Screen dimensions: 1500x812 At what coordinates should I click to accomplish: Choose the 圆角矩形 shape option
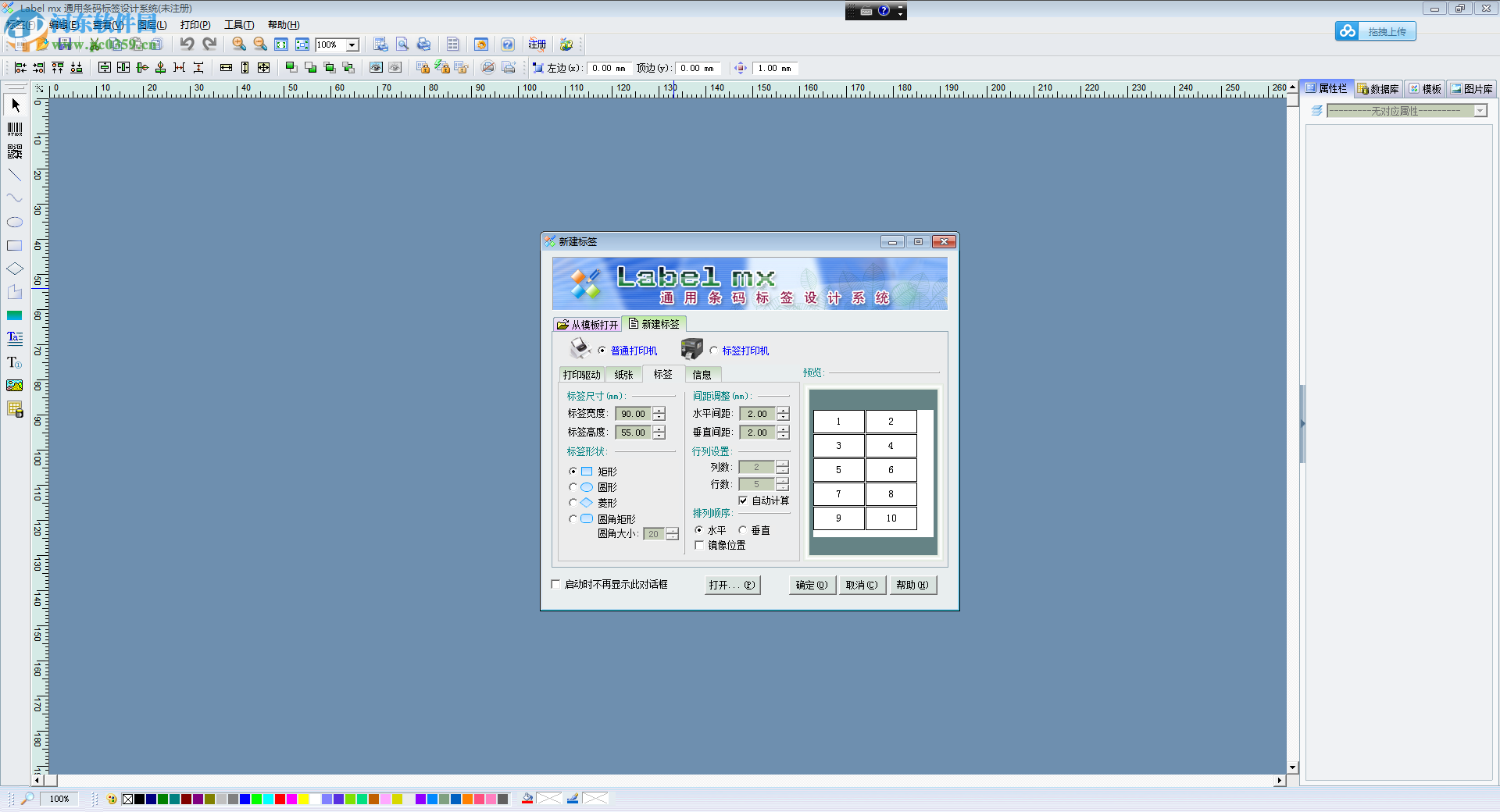coord(573,518)
